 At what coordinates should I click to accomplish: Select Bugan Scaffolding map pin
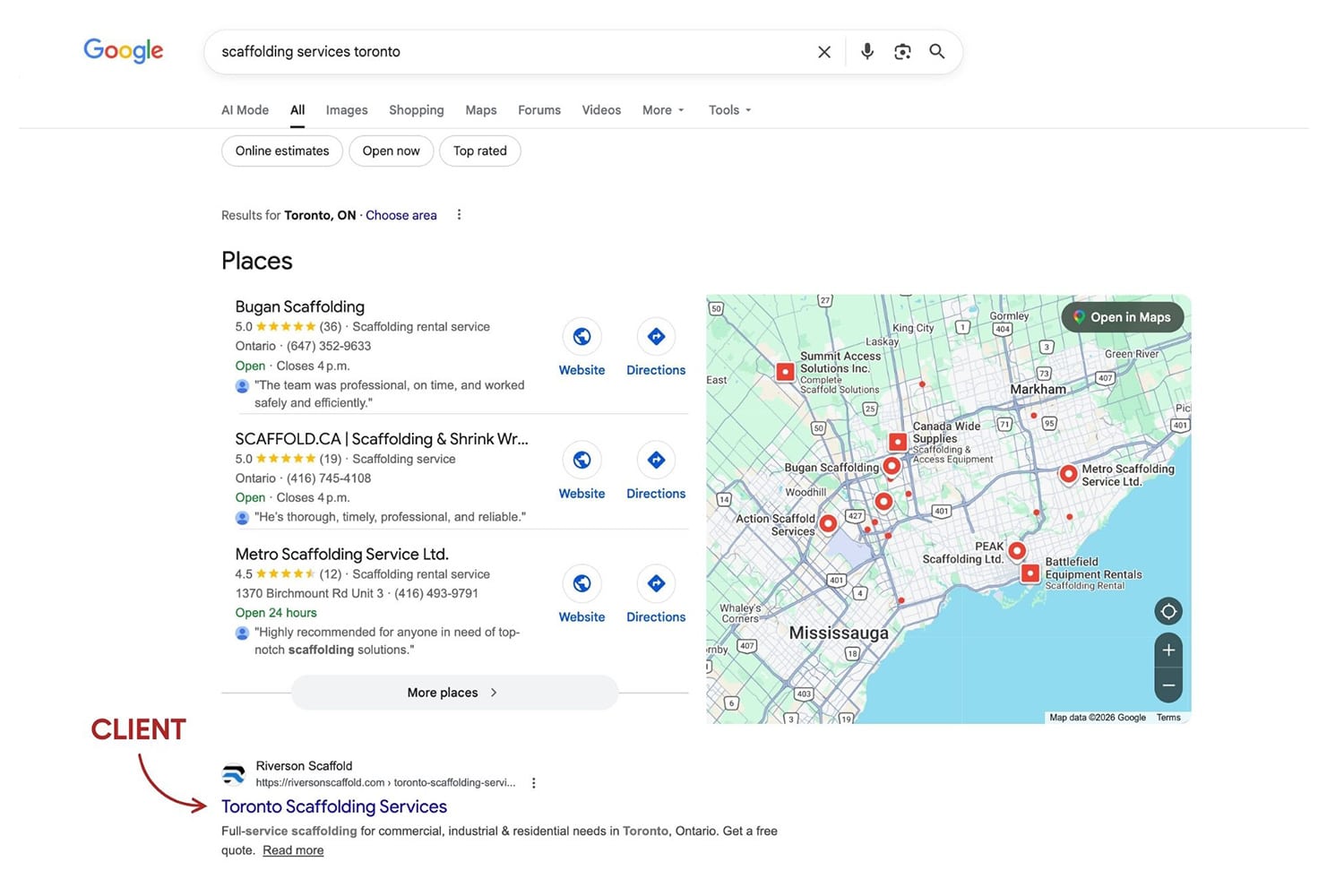pyautogui.click(x=892, y=466)
